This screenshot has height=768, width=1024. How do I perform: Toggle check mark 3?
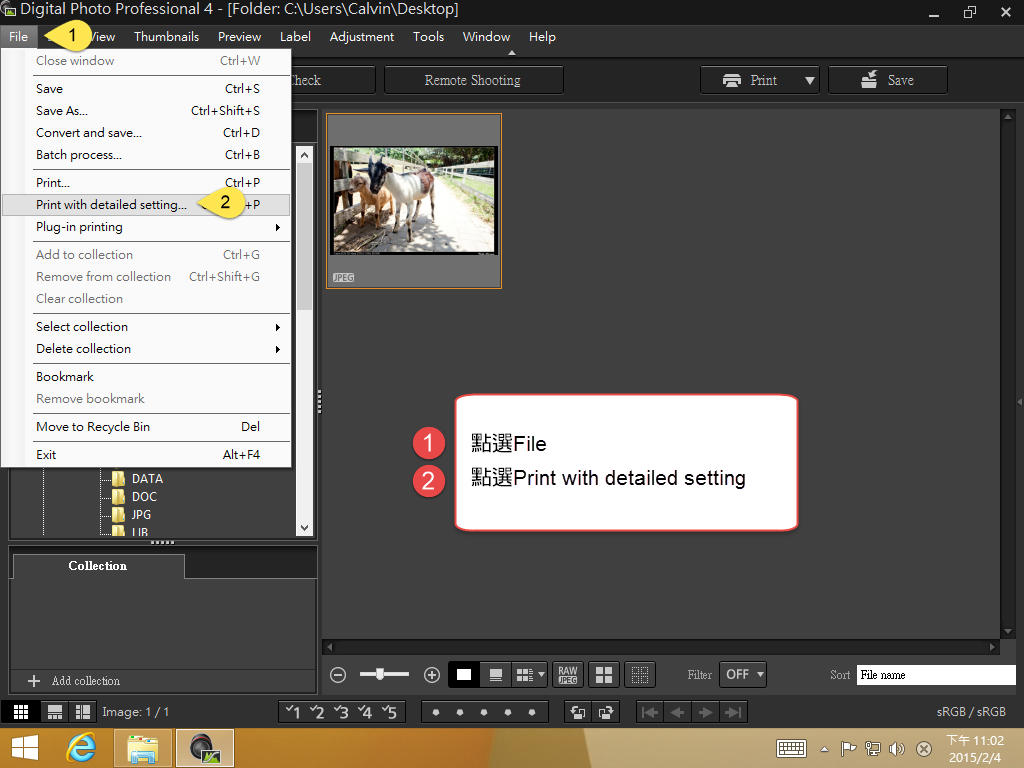341,712
